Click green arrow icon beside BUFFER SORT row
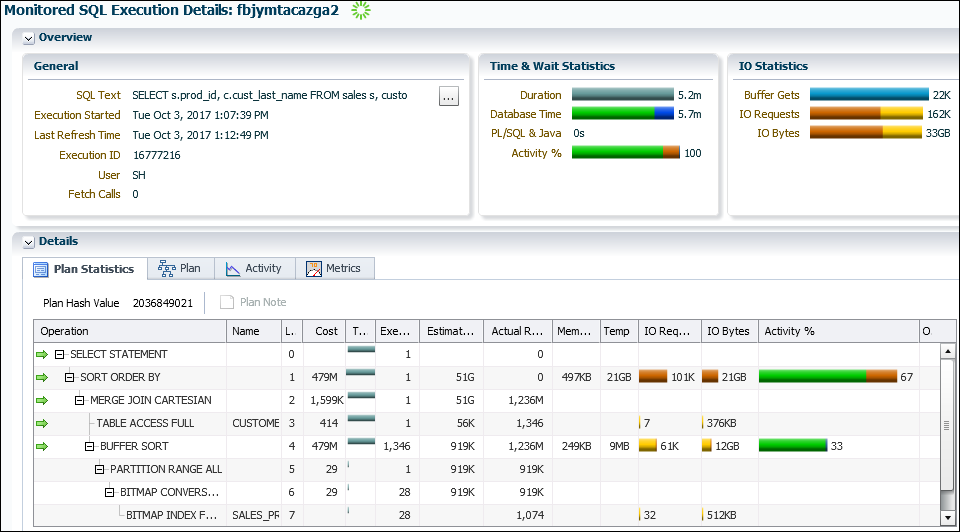This screenshot has height=532, width=960. 42,446
